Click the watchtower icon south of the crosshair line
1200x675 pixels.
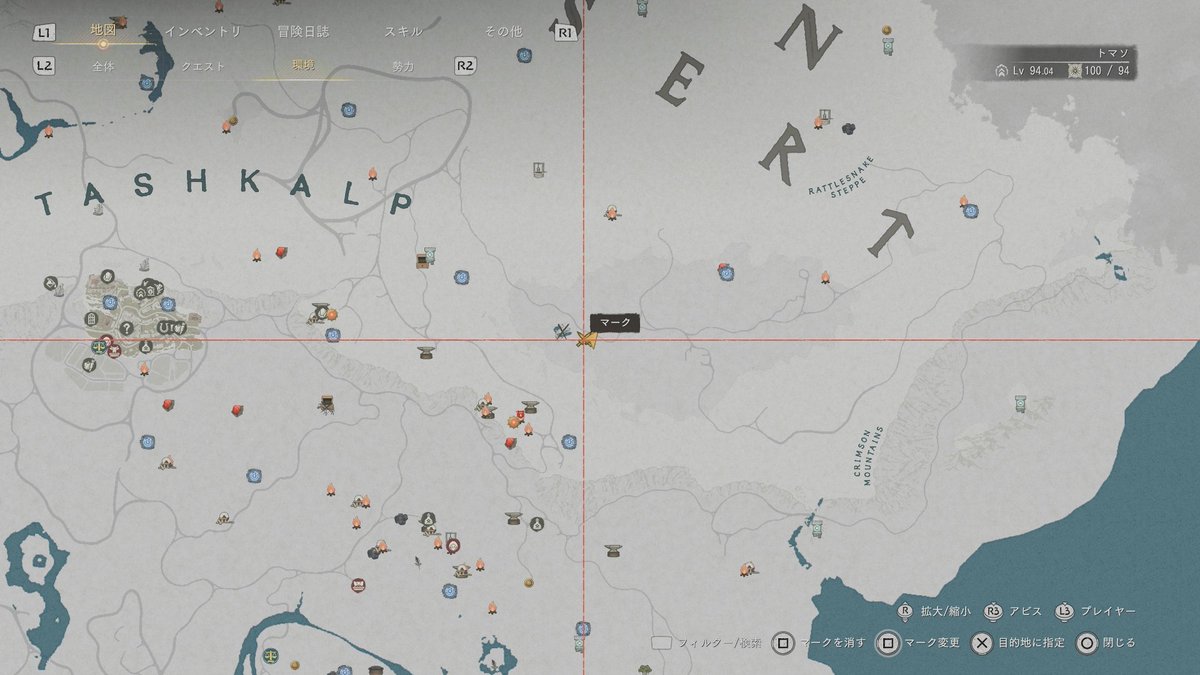coord(326,402)
